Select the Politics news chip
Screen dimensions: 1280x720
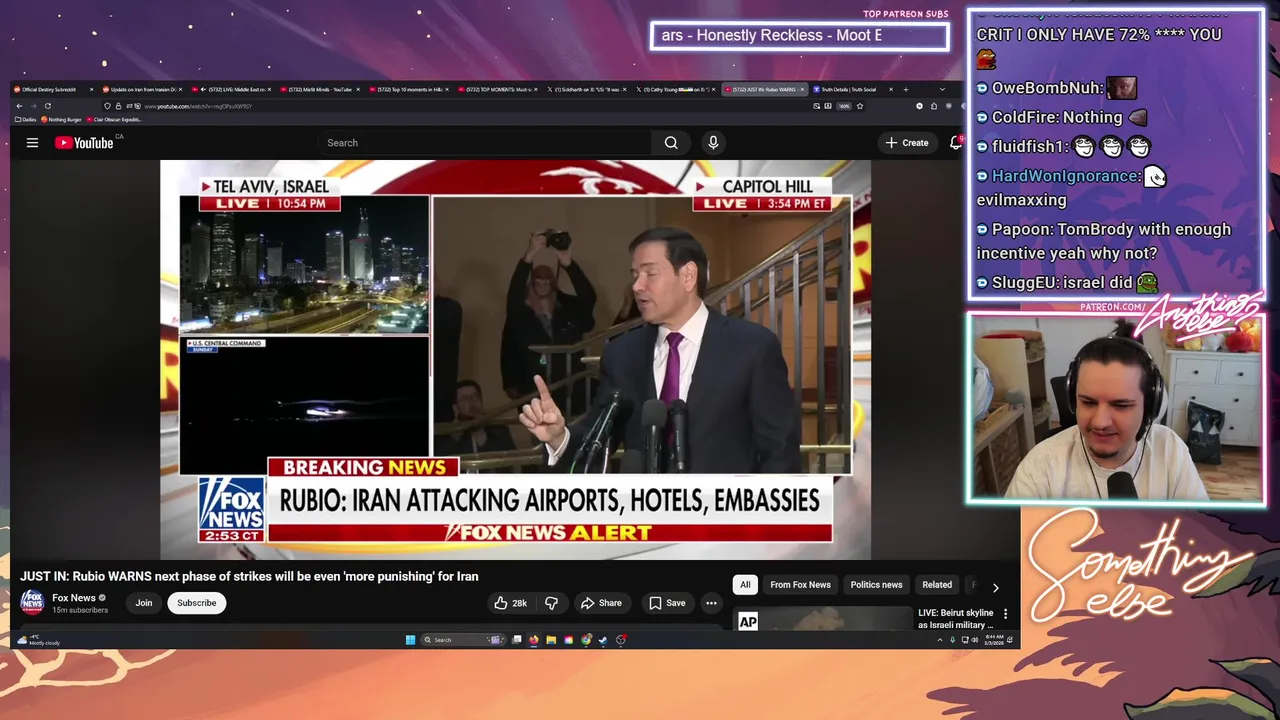click(876, 585)
